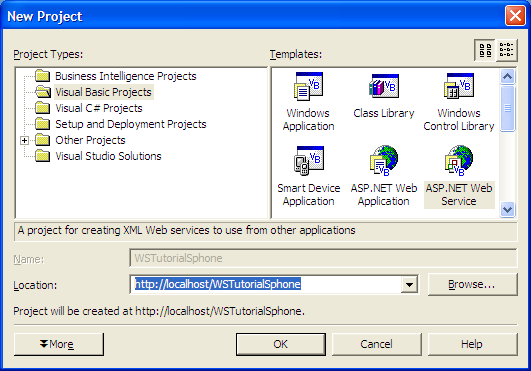Click the Smart Device Application label text
This screenshot has width=531, height=371.
coord(309,195)
